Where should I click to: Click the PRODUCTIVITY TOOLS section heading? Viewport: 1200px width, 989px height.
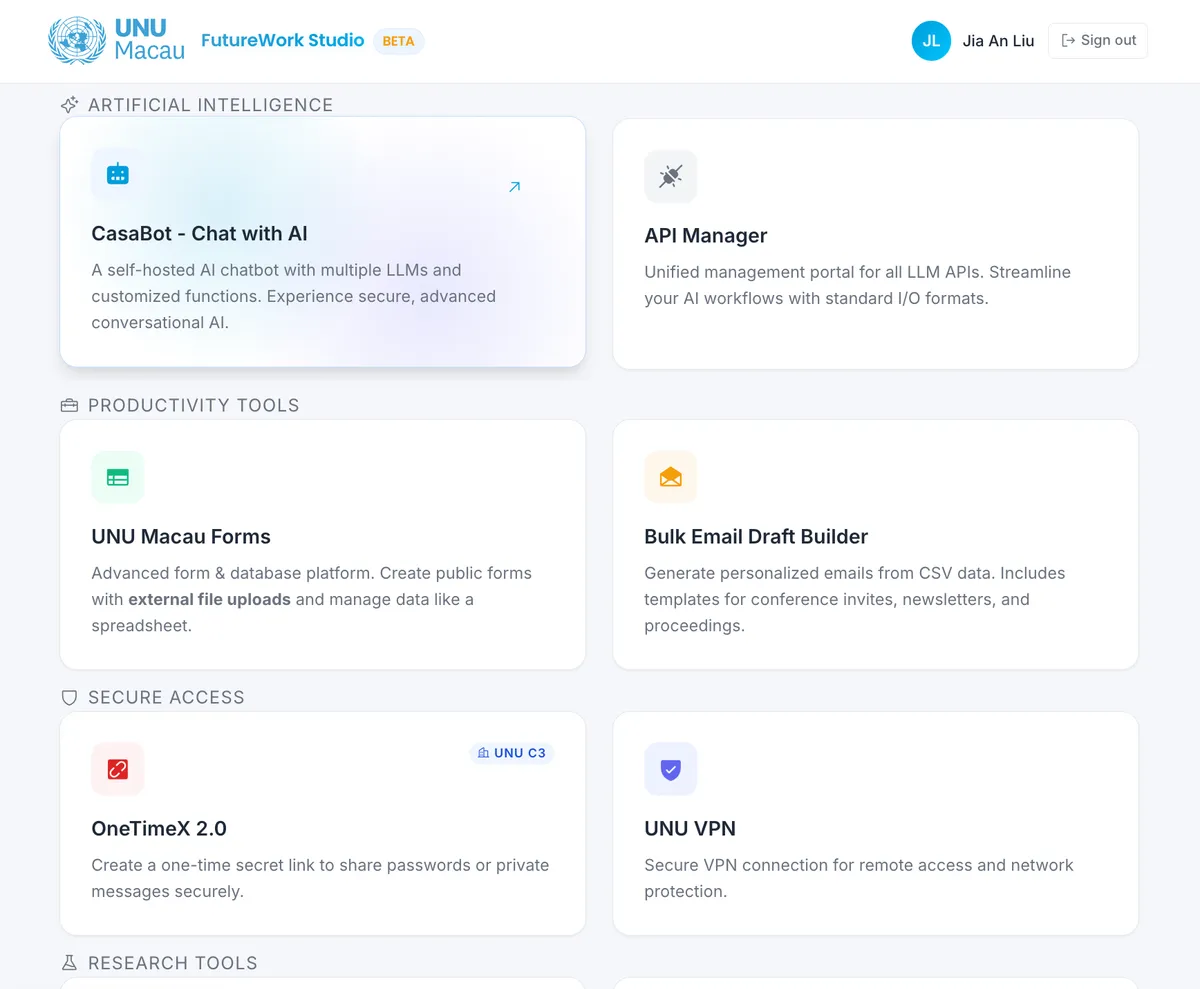coord(194,406)
